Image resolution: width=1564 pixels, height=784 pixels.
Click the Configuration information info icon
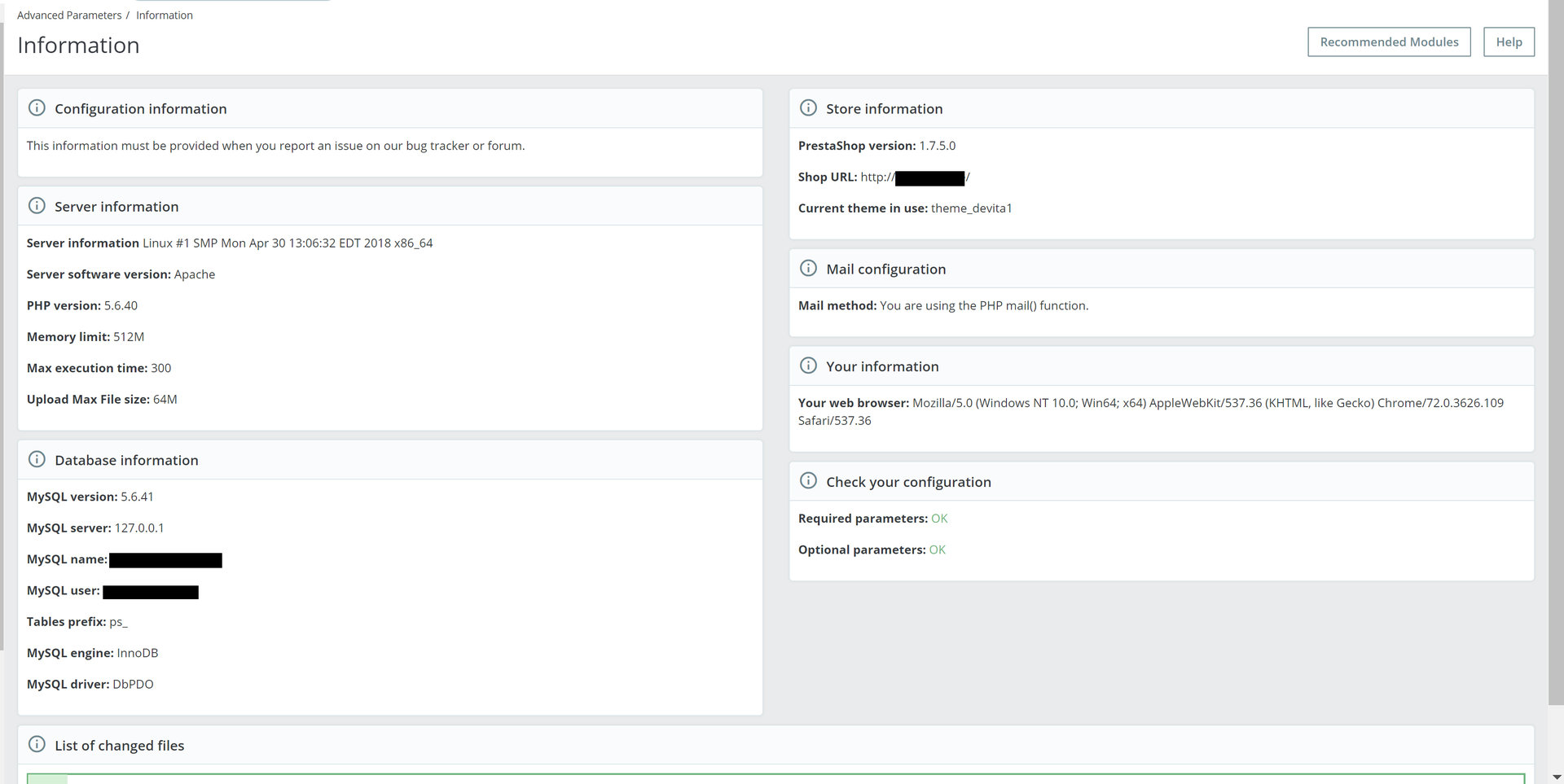click(37, 107)
